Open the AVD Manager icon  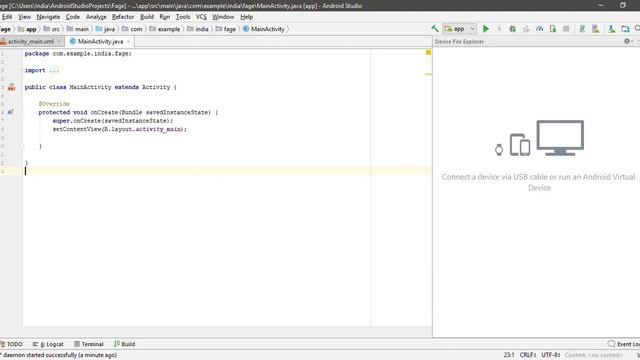point(596,29)
